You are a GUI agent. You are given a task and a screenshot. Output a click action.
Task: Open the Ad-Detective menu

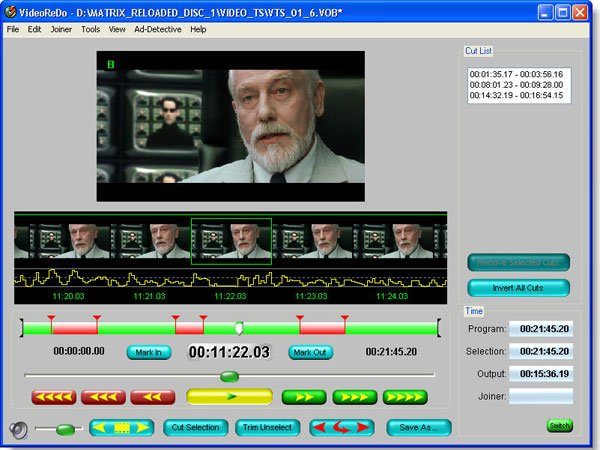click(158, 29)
